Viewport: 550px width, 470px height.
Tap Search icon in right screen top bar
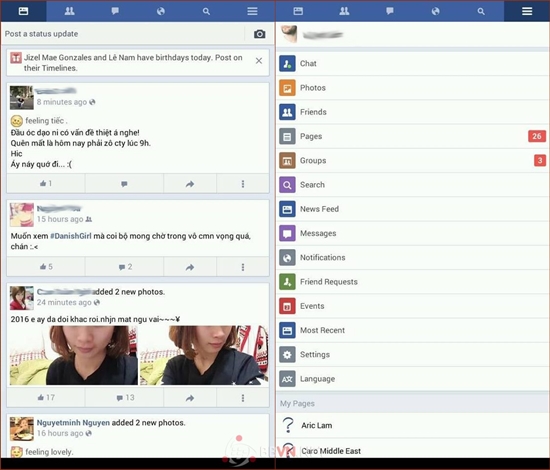tap(481, 11)
